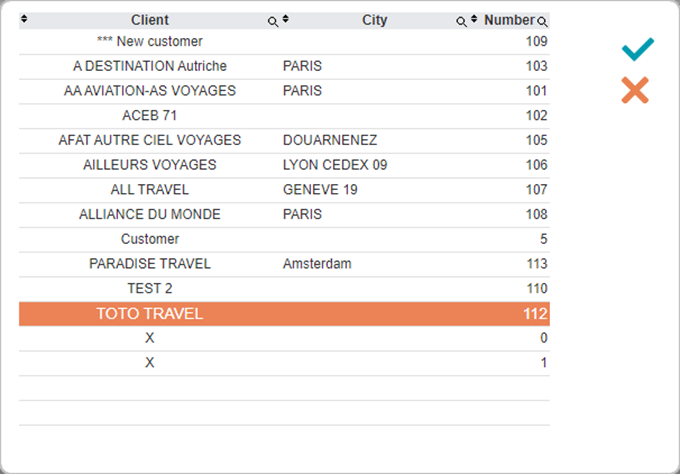Click the Number column header
Screen dimensions: 680x474
[509, 20]
